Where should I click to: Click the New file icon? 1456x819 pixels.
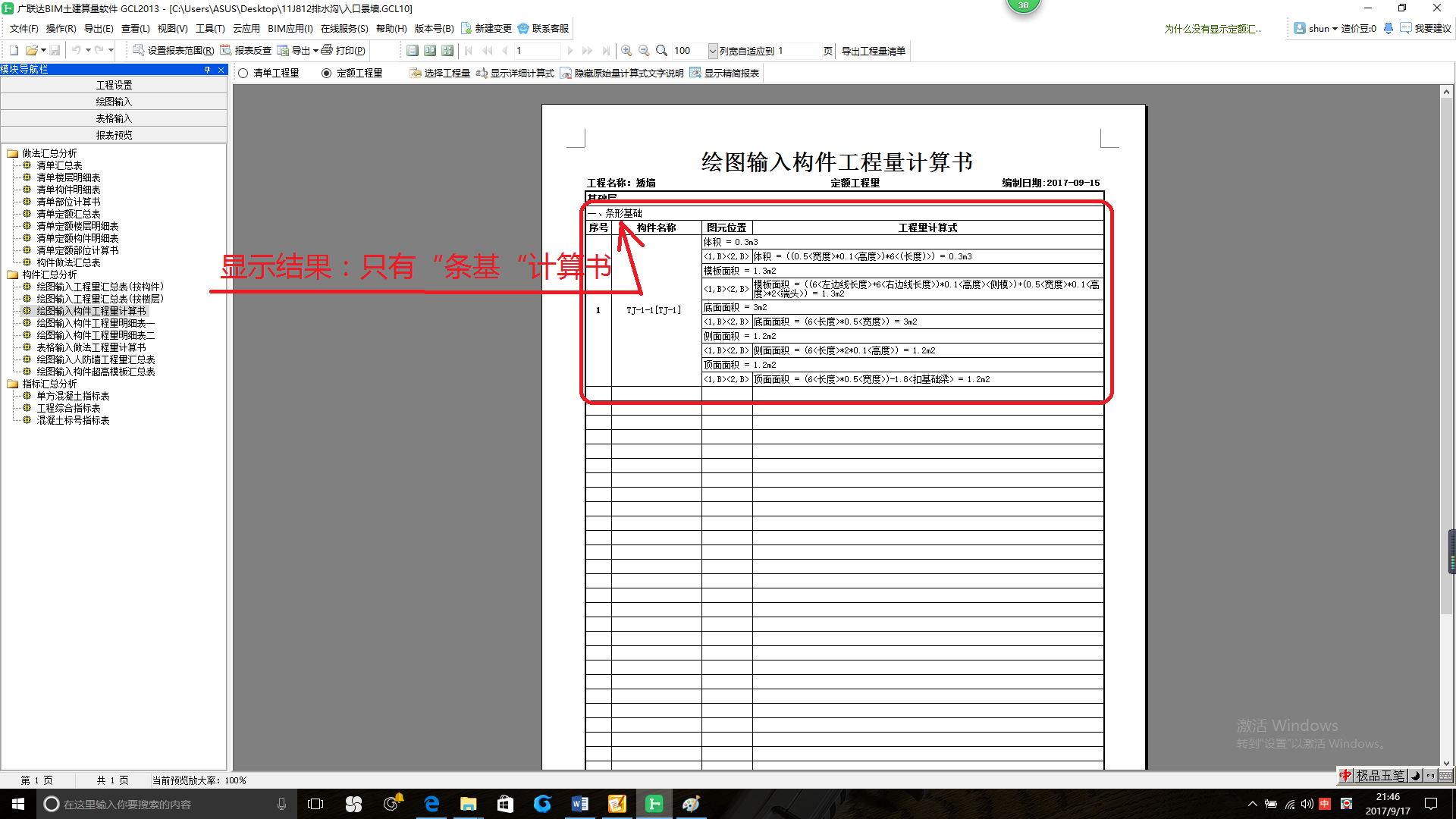[x=14, y=51]
